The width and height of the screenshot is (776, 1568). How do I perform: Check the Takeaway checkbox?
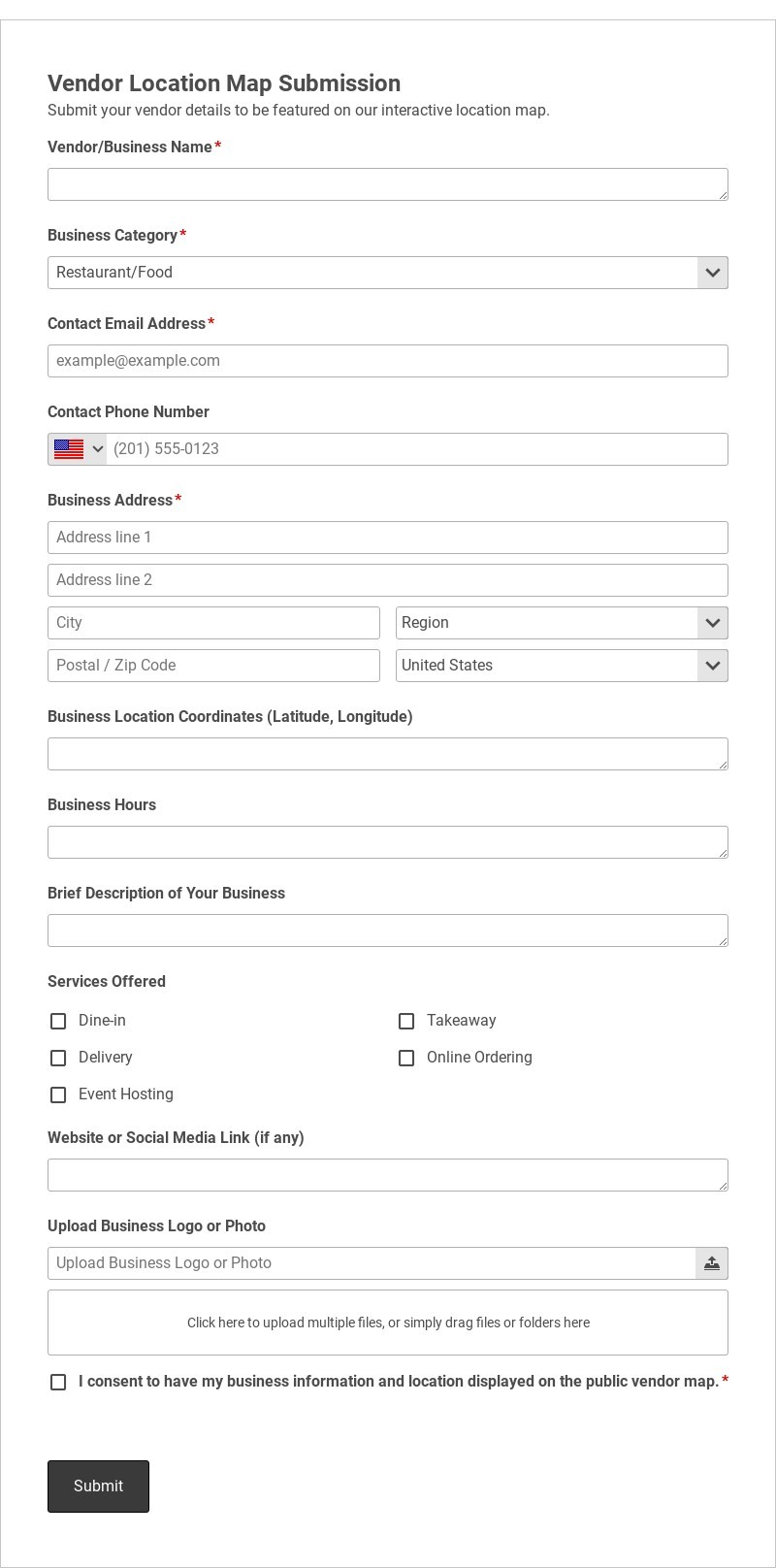click(406, 1021)
